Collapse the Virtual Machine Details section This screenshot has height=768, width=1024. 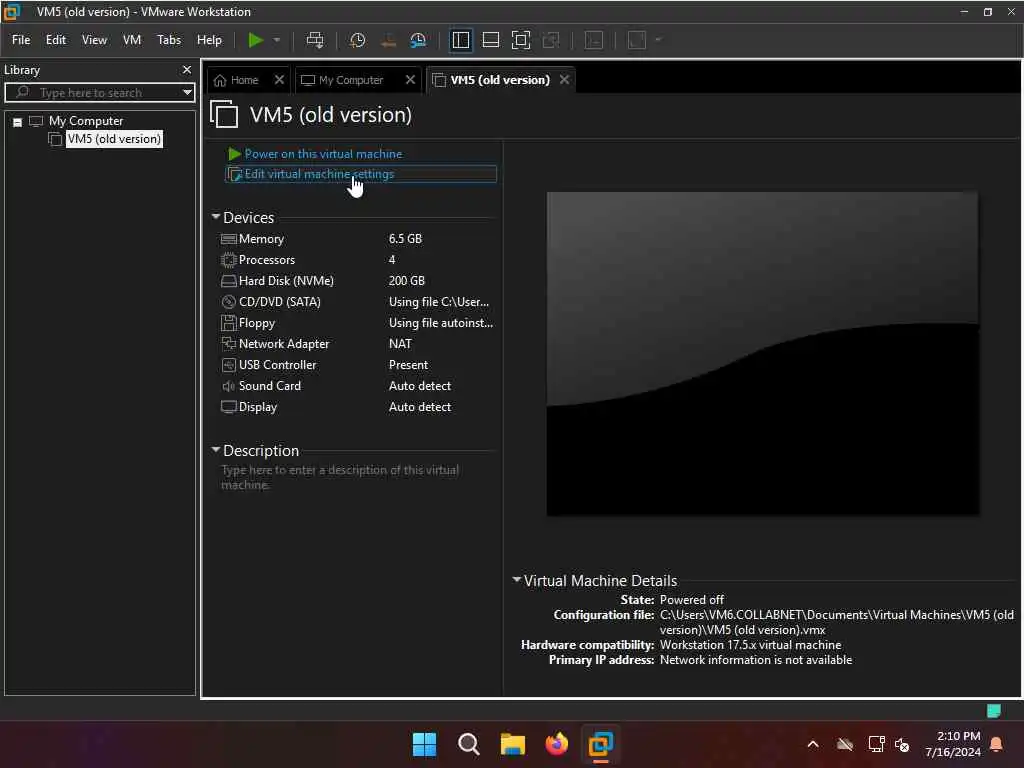pos(517,579)
